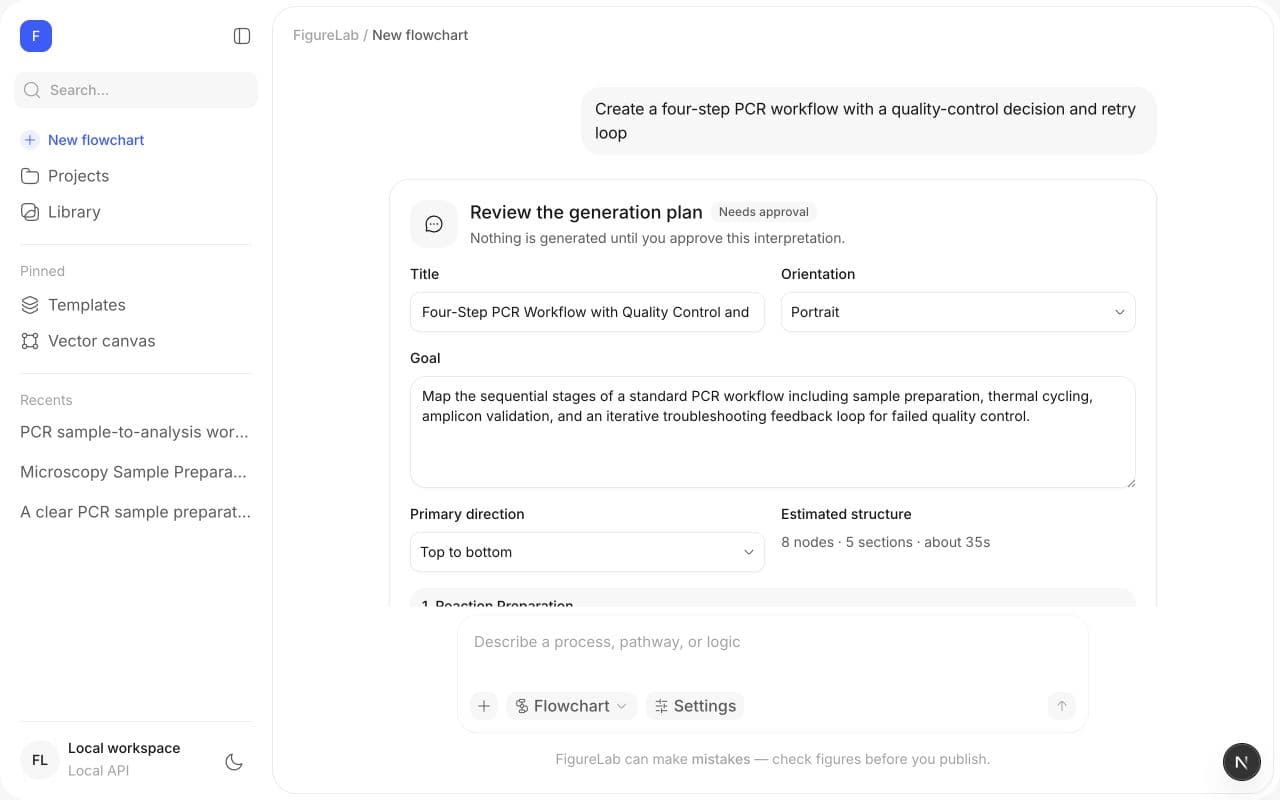1280x800 pixels.
Task: Click the 'Local workspace' label
Action: [x=124, y=748]
